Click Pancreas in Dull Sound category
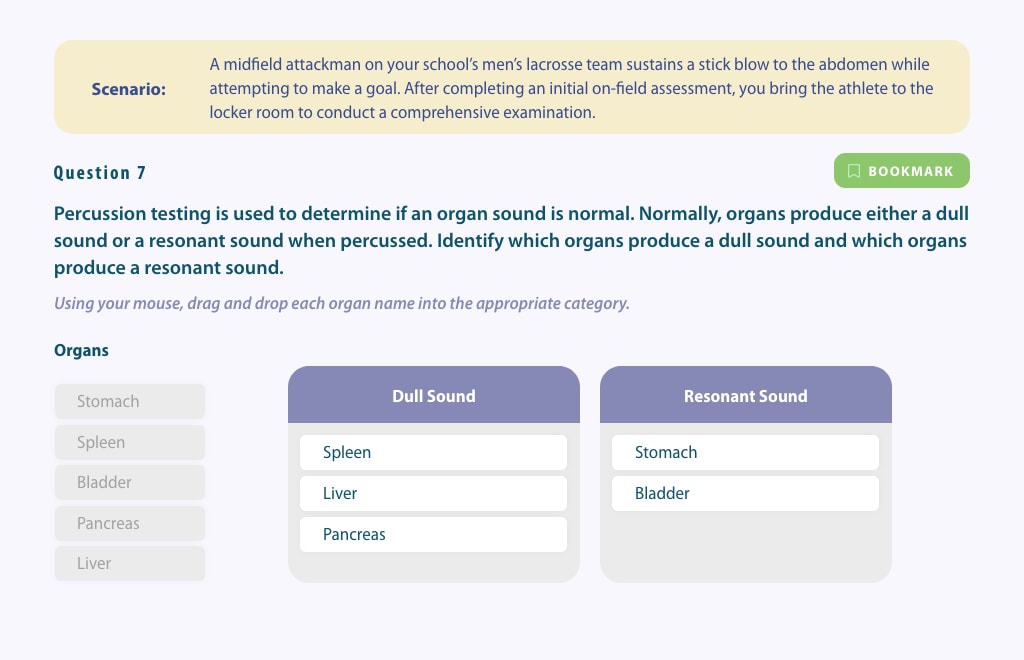Viewport: 1024px width, 660px height. (x=433, y=535)
